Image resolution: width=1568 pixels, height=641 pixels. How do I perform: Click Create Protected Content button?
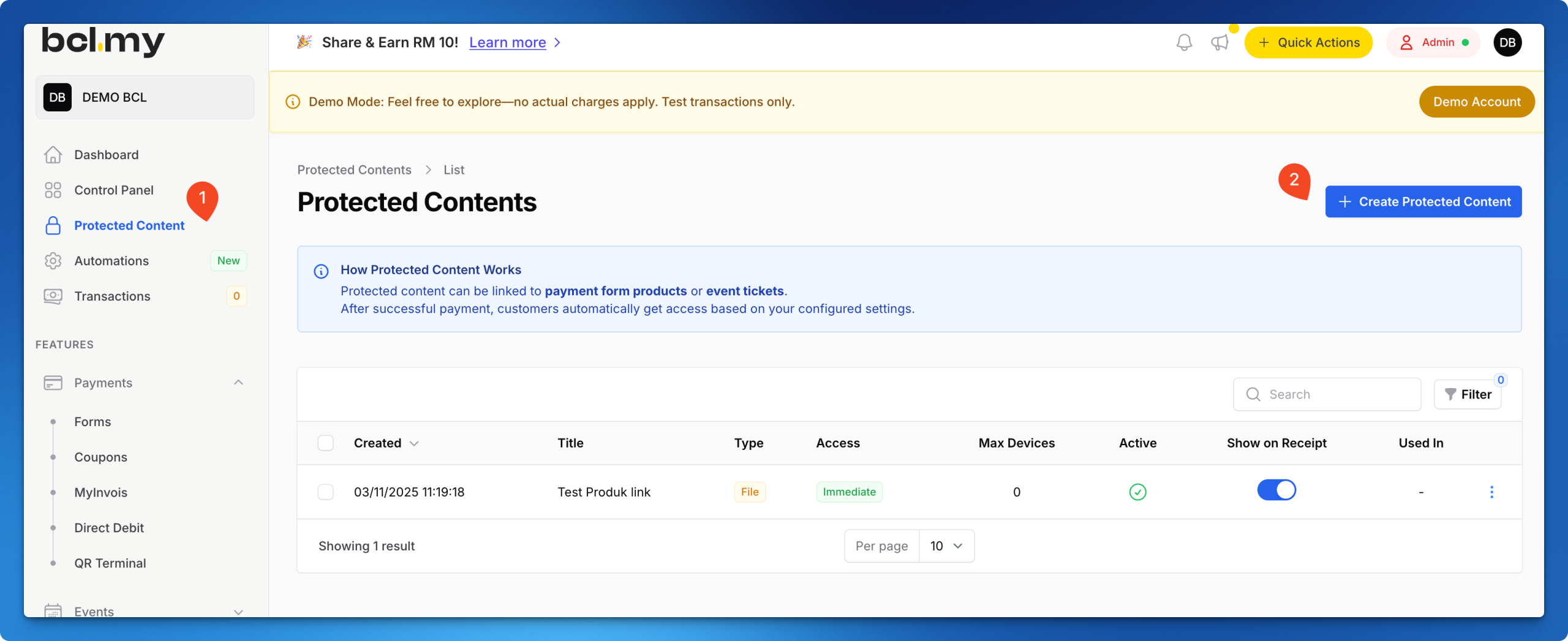click(x=1423, y=201)
